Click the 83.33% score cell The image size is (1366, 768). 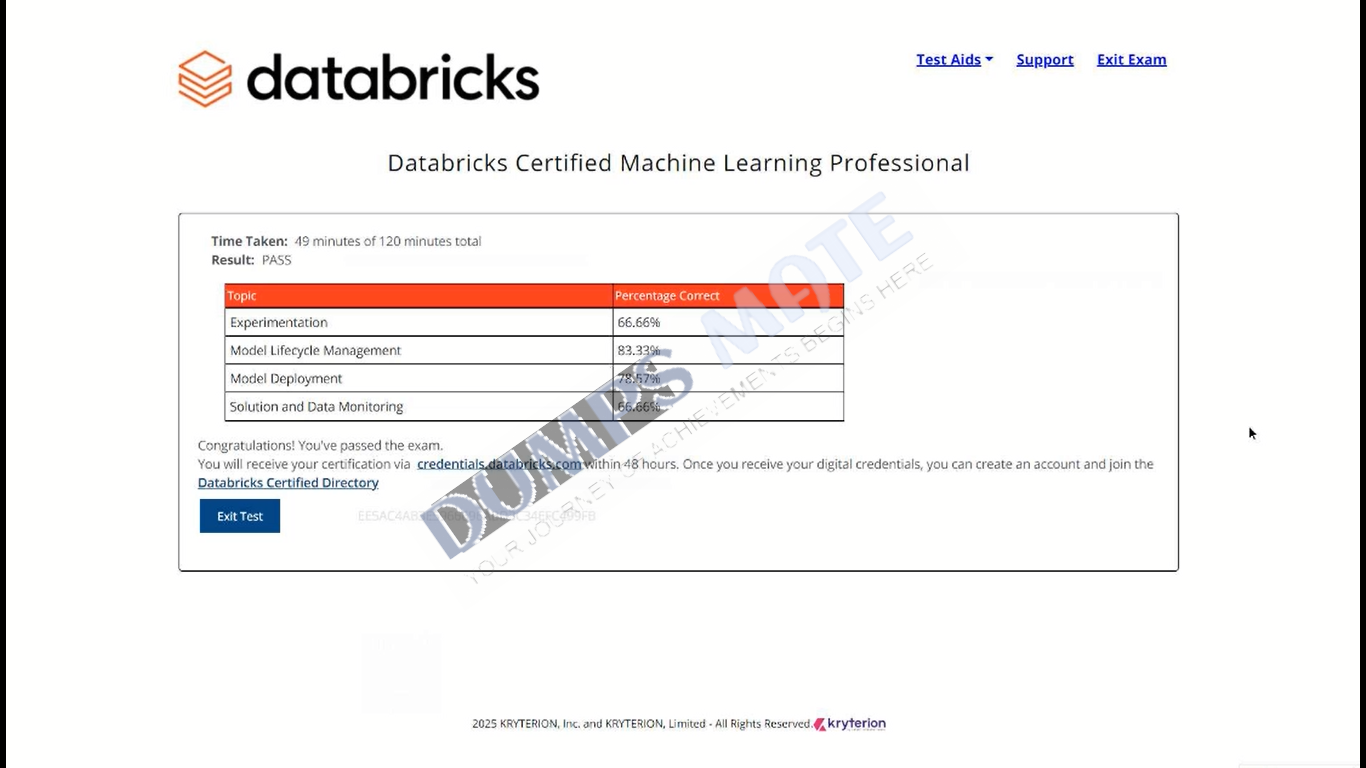(x=728, y=351)
